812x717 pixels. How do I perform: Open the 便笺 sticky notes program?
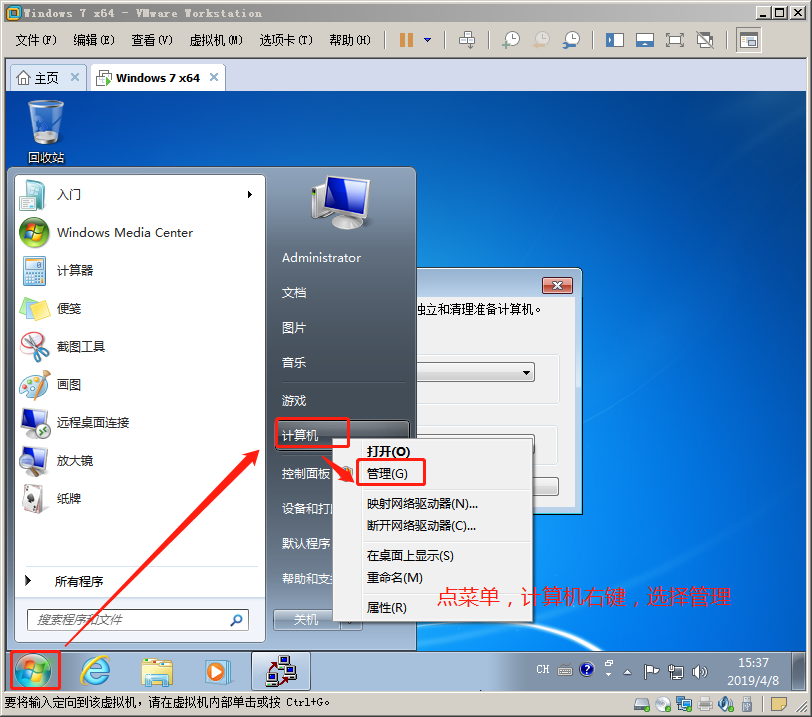(x=141, y=309)
